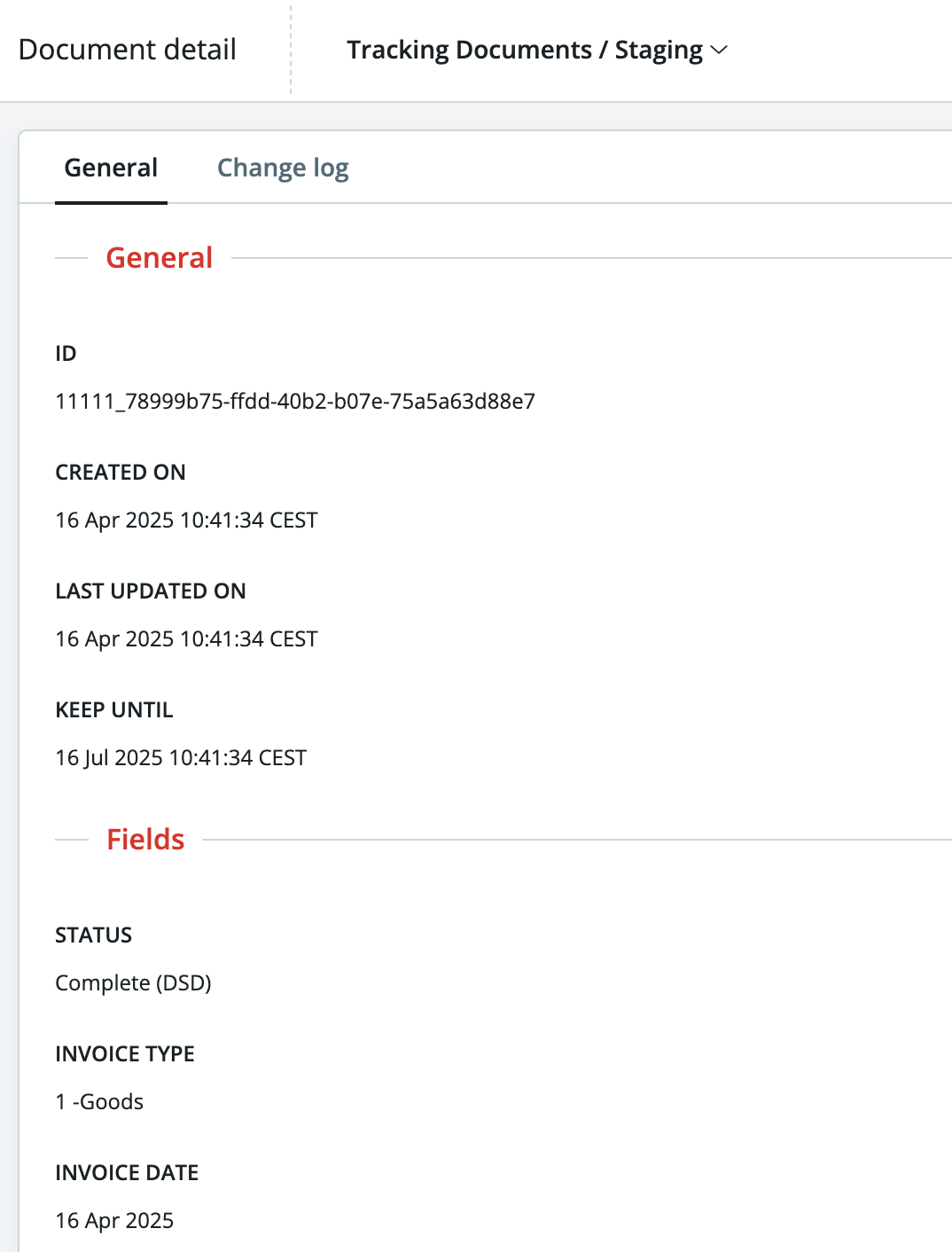Image resolution: width=952 pixels, height=1252 pixels.
Task: Click the Created On timestamp value
Action: click(186, 520)
